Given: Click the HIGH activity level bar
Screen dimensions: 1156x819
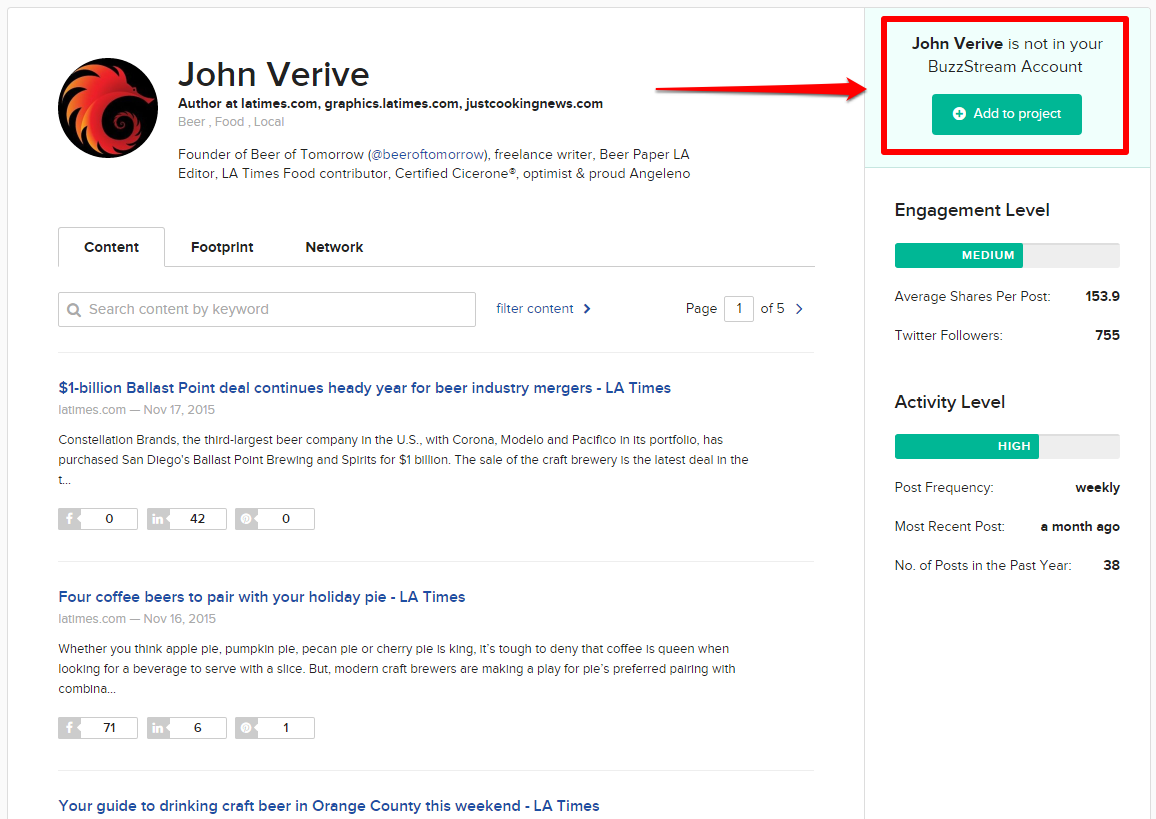Looking at the screenshot, I should point(966,446).
